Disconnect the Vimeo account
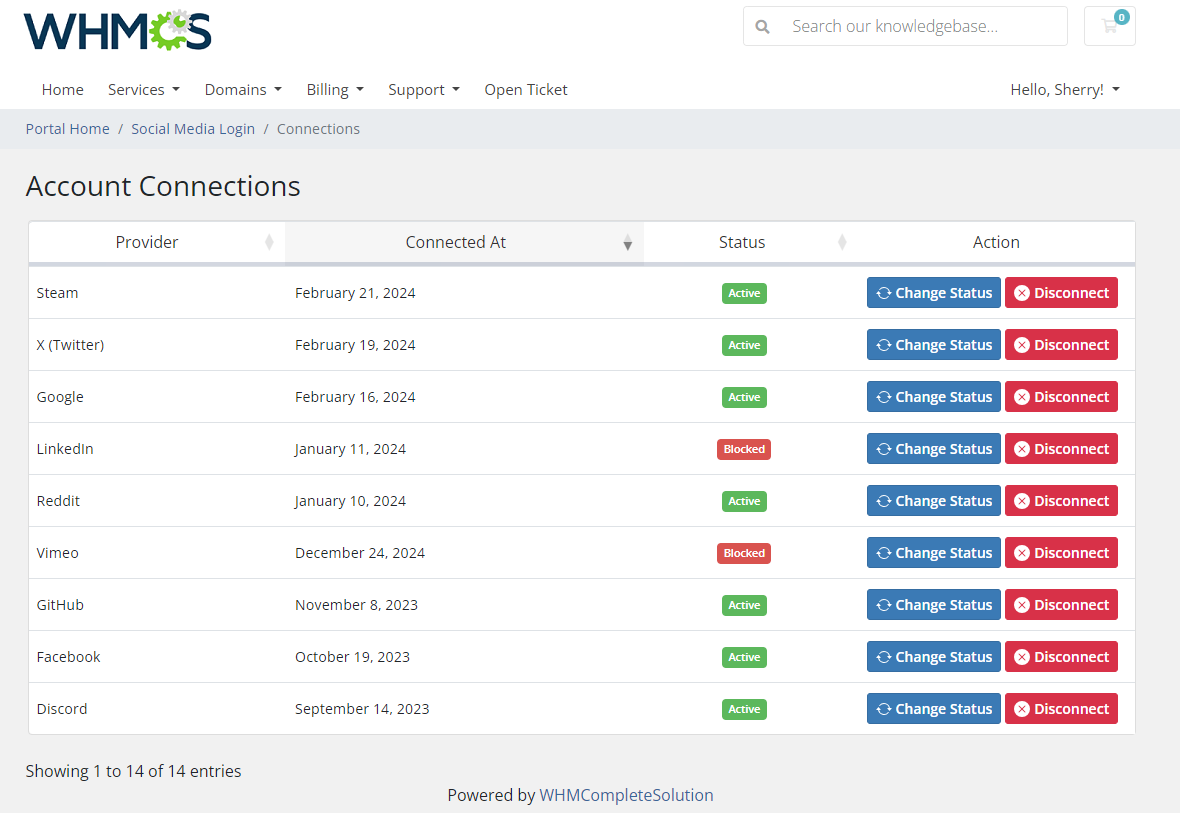The height and width of the screenshot is (813, 1180). (1061, 553)
